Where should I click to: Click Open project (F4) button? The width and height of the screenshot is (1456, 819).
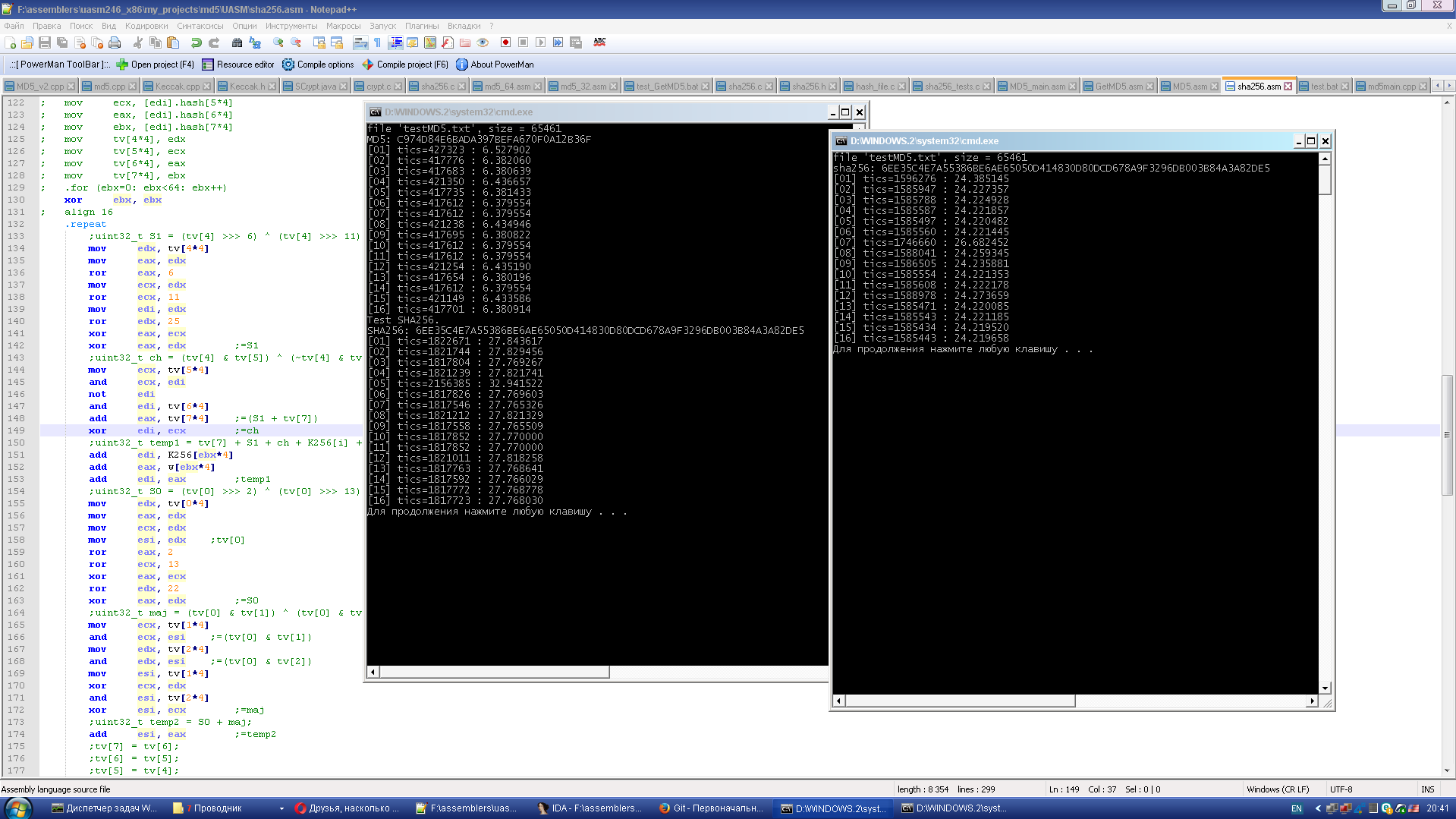pyautogui.click(x=155, y=65)
